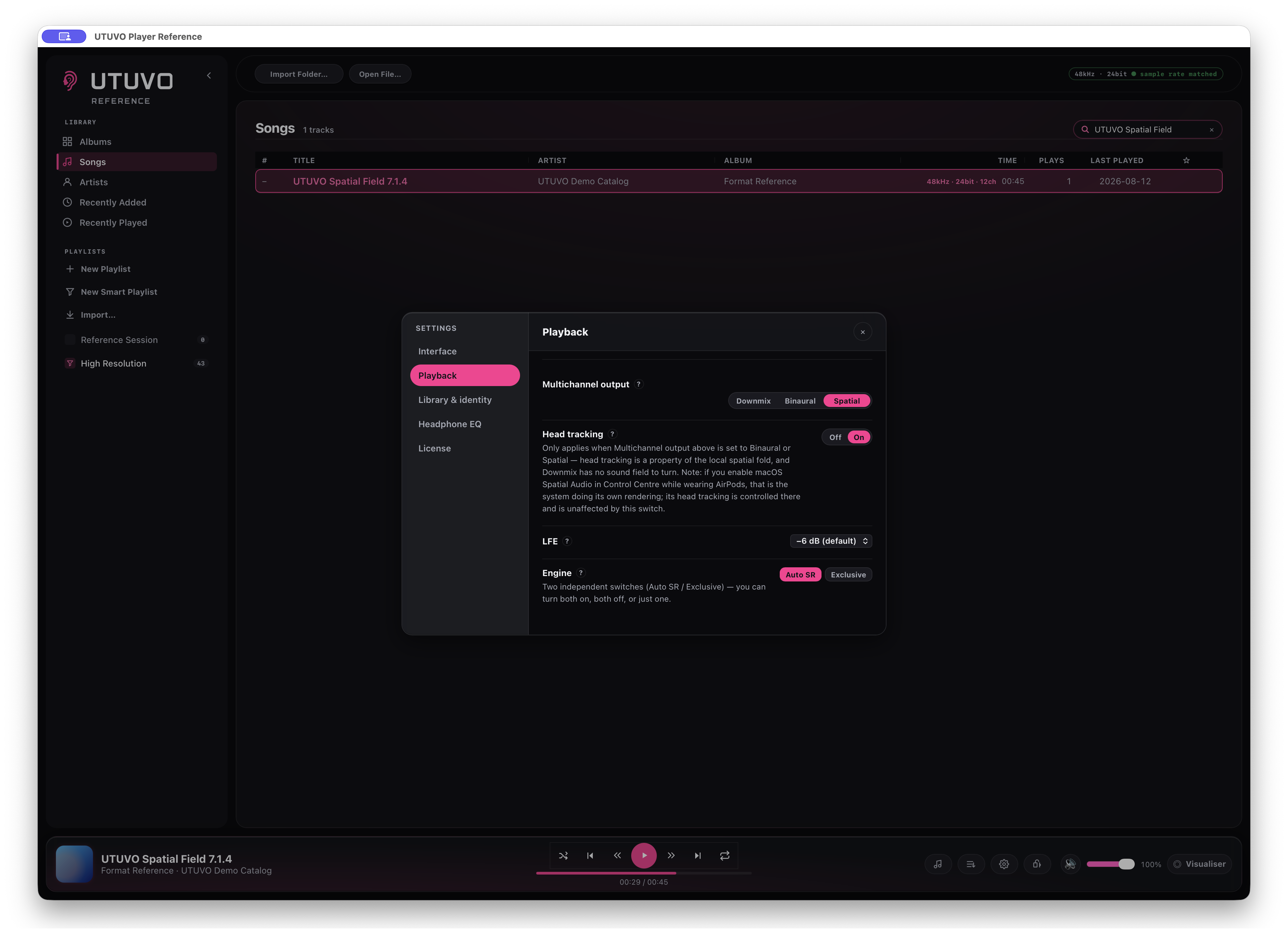Sort by the ALBUM column
The height and width of the screenshot is (950, 1288).
[x=738, y=160]
